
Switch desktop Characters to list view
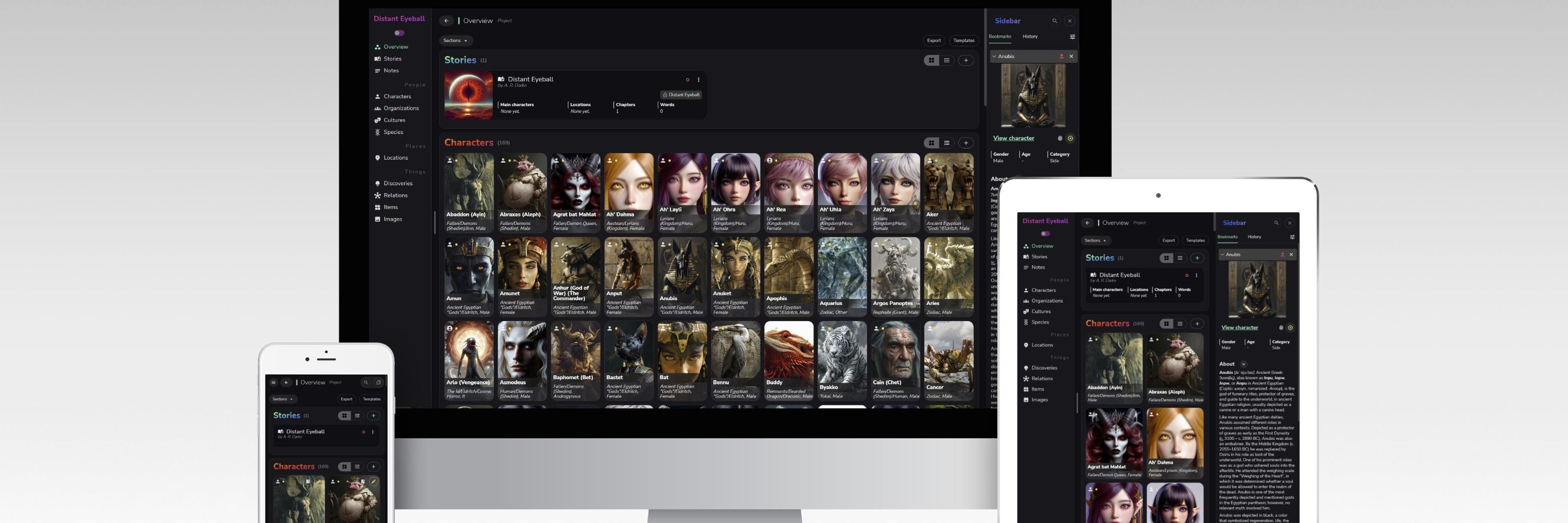click(x=947, y=143)
